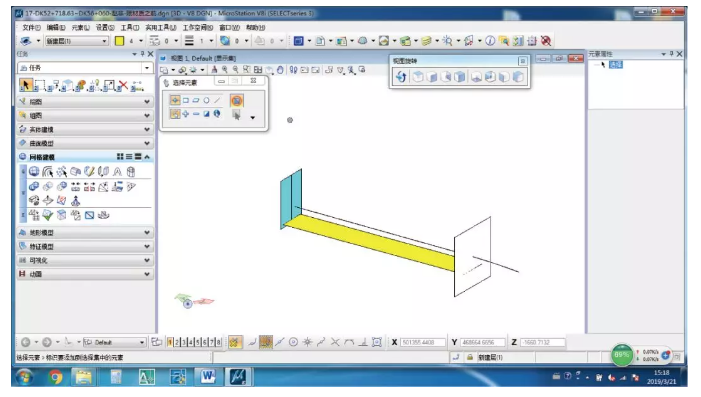The width and height of the screenshot is (701, 397).
Task: Toggle view 5 in the view group buttons
Action: (x=198, y=342)
